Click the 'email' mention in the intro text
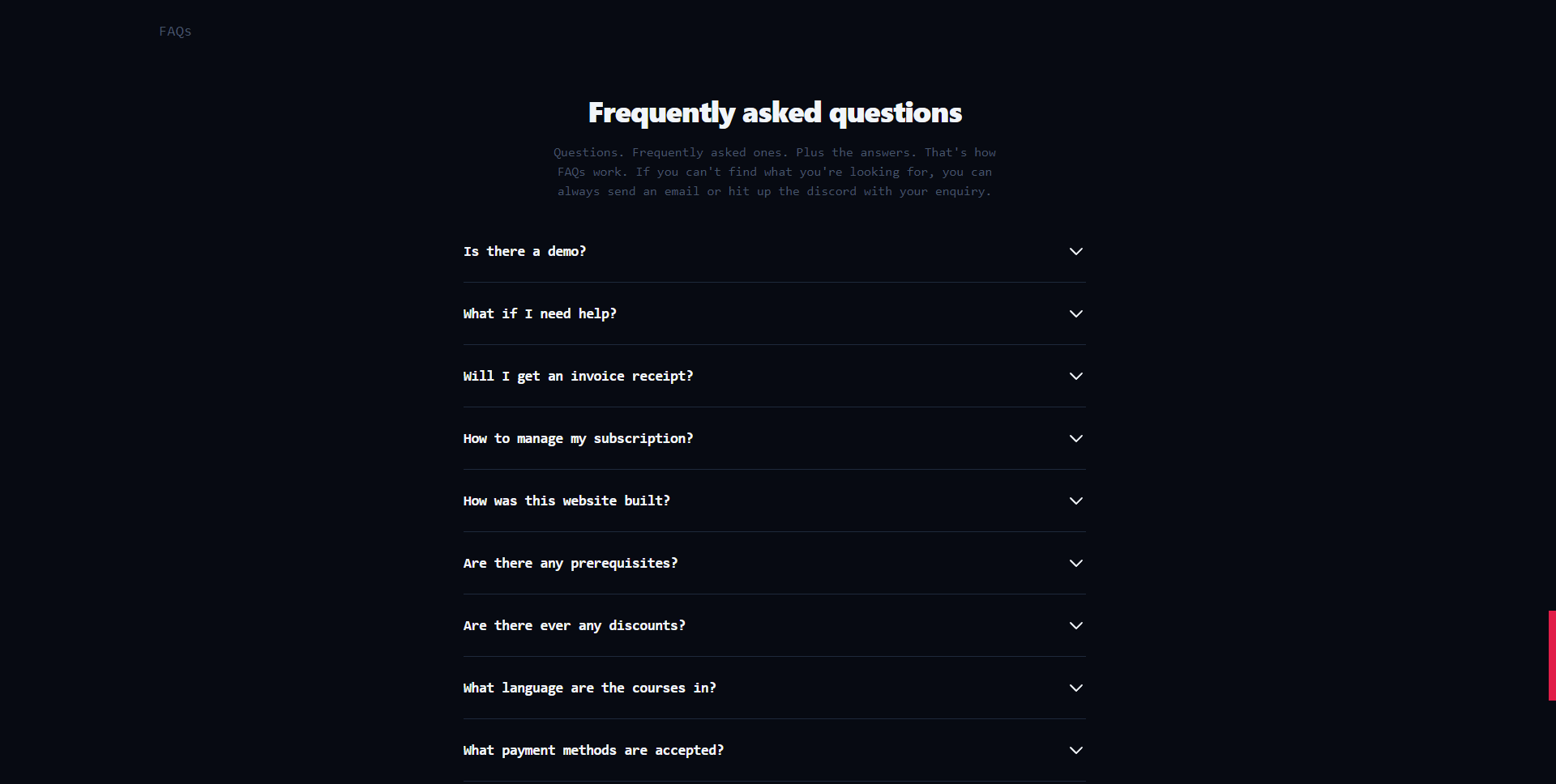1556x784 pixels. click(x=681, y=191)
